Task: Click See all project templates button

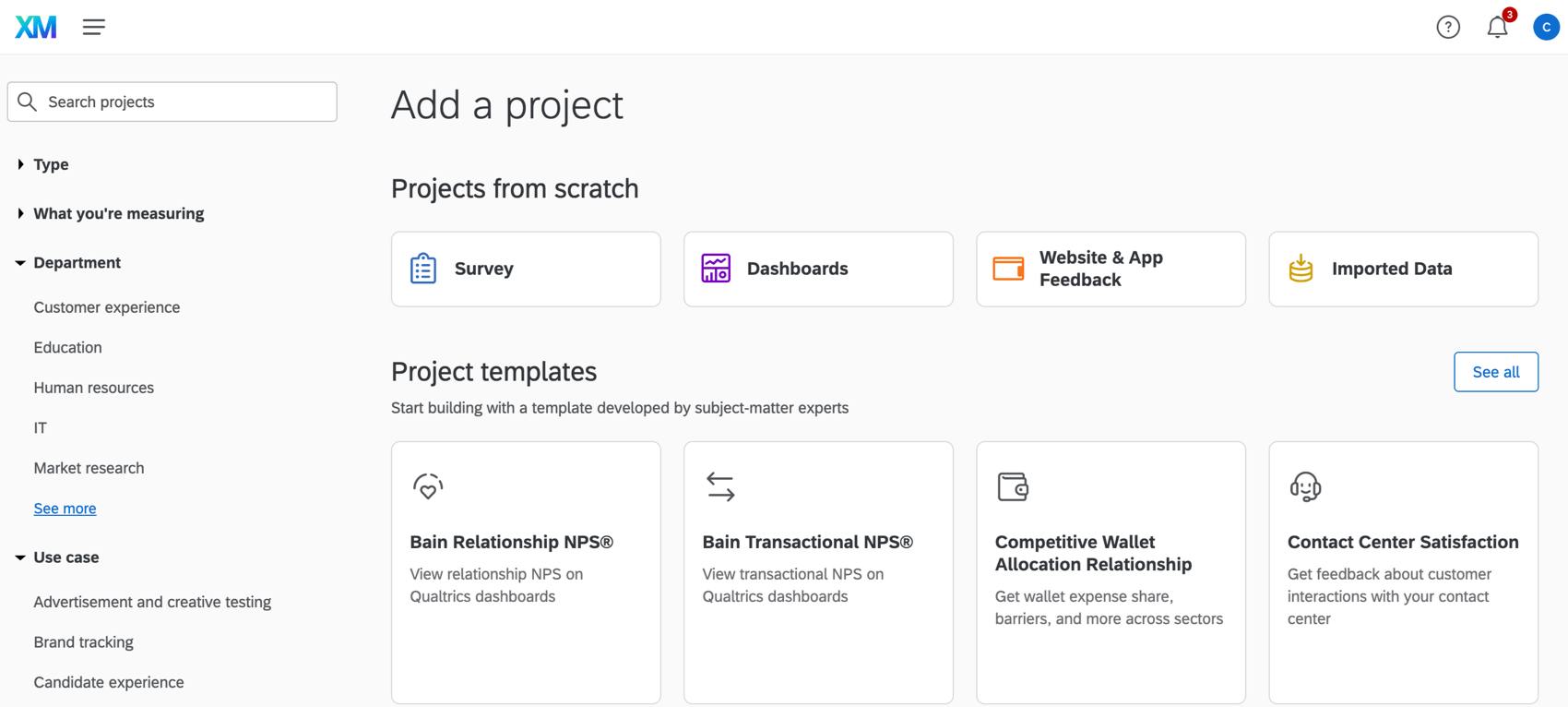Action: click(1495, 372)
